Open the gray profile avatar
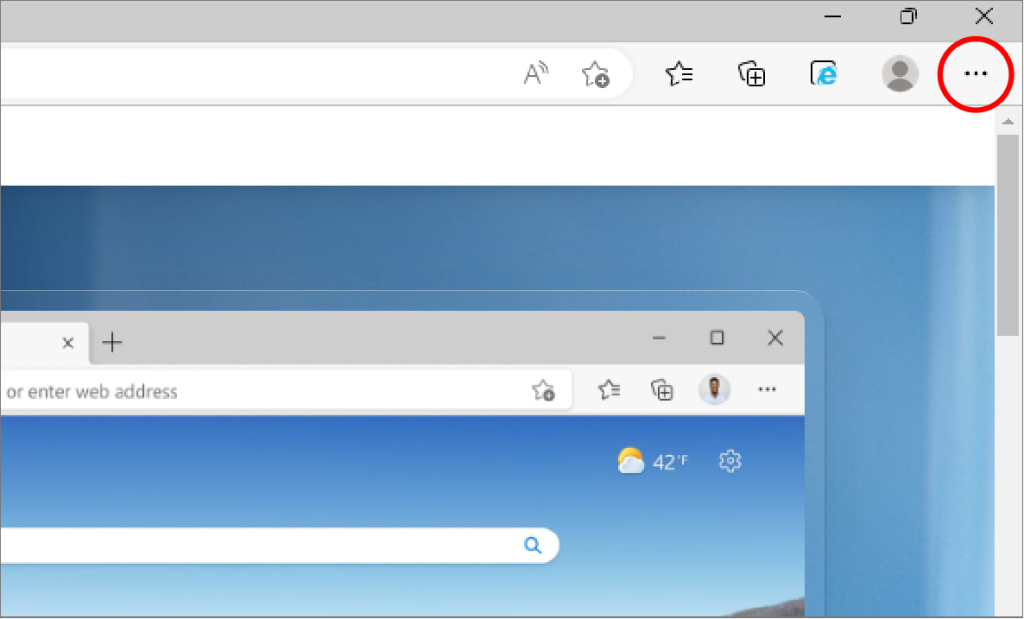Viewport: 1024px width, 619px height. point(900,74)
